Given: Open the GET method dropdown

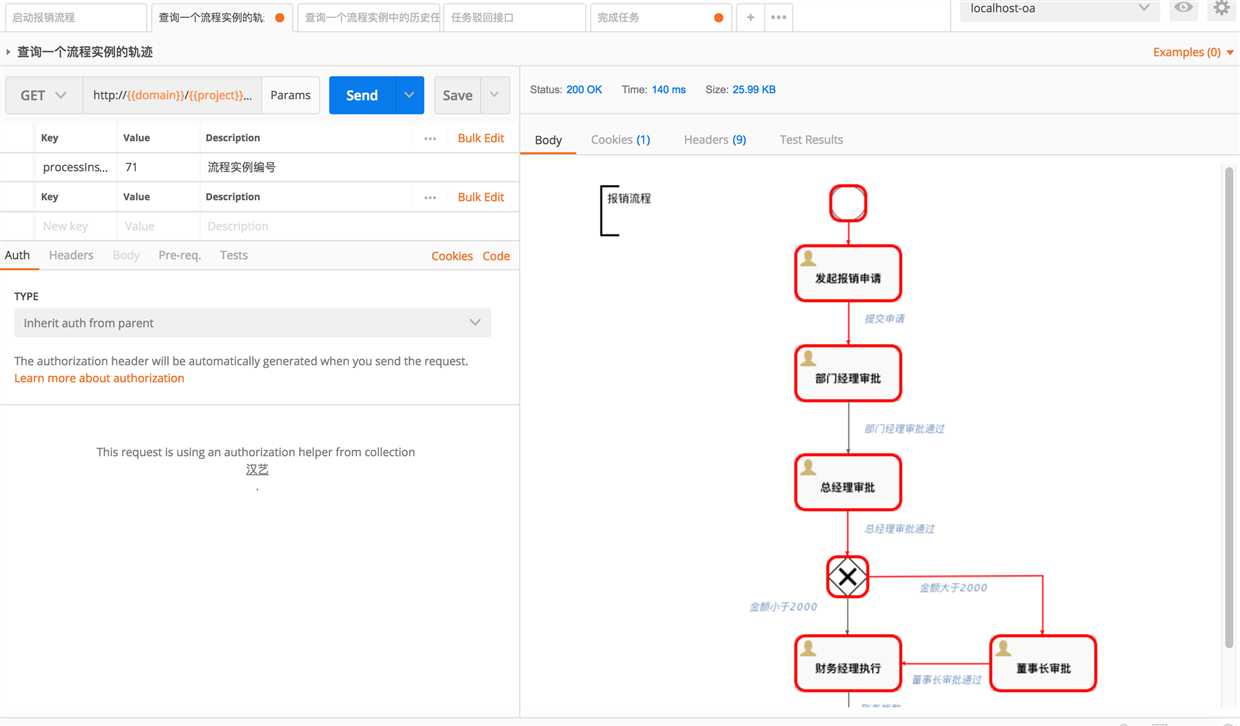Looking at the screenshot, I should [x=43, y=95].
